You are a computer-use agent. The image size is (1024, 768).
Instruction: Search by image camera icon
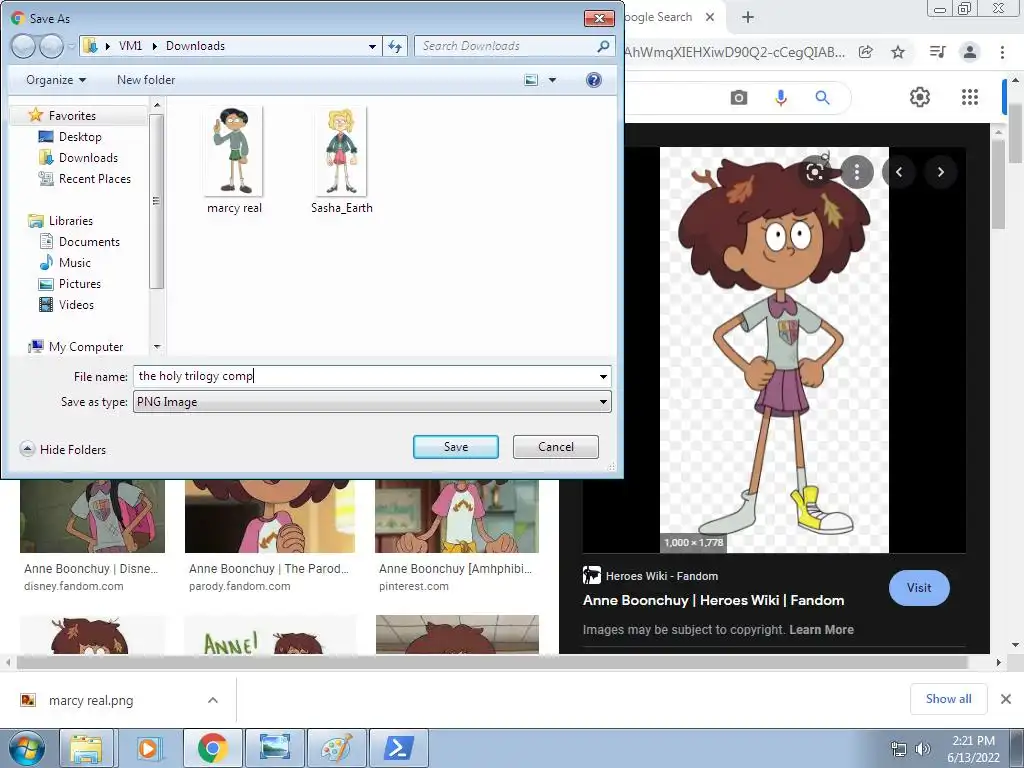tap(739, 98)
